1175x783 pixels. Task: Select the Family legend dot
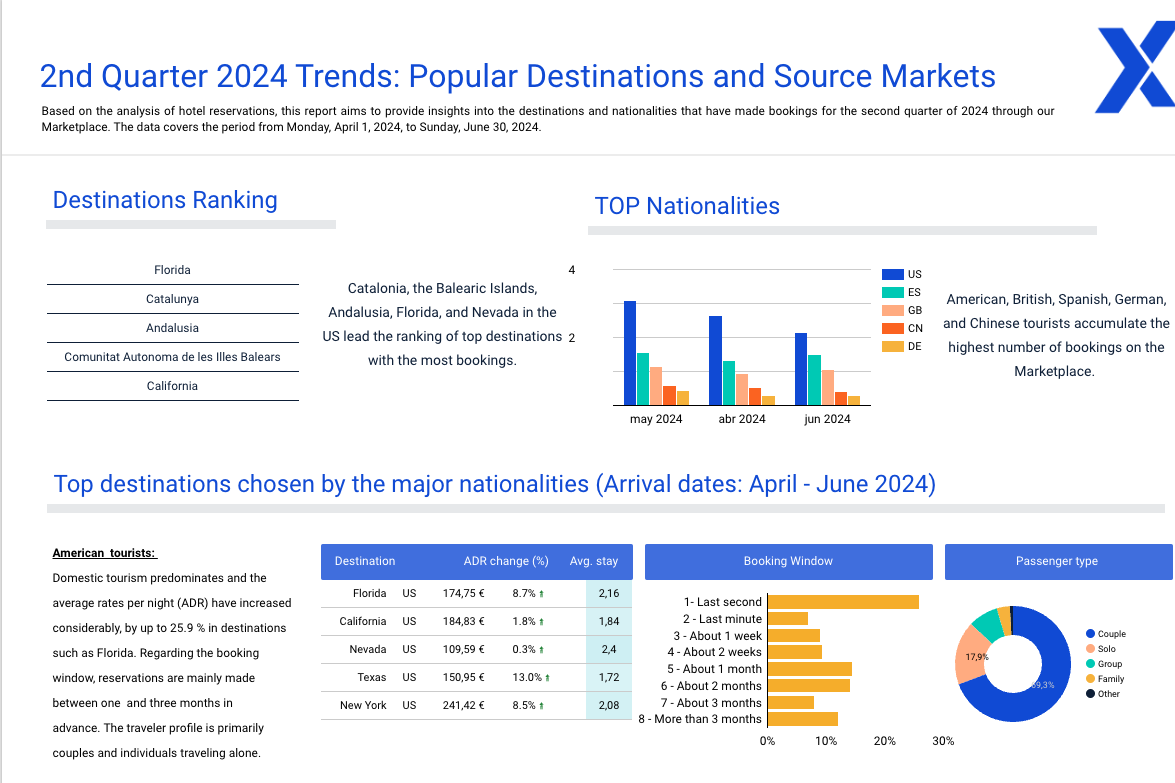pyautogui.click(x=1090, y=679)
